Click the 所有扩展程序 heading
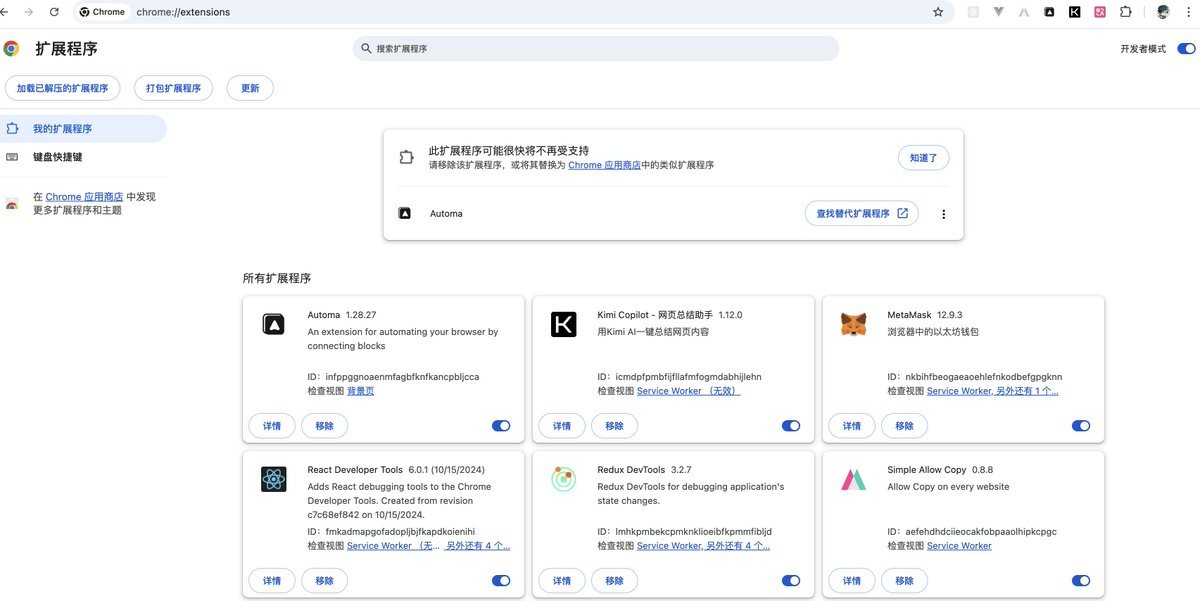Image resolution: width=1200 pixels, height=601 pixels. (x=277, y=278)
